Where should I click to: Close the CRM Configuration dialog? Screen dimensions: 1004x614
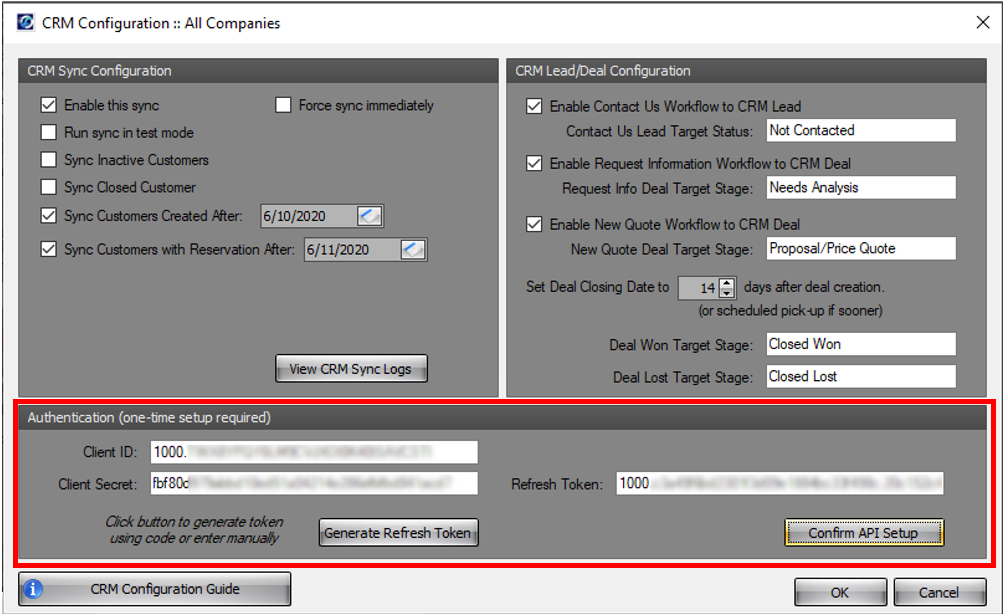[983, 22]
